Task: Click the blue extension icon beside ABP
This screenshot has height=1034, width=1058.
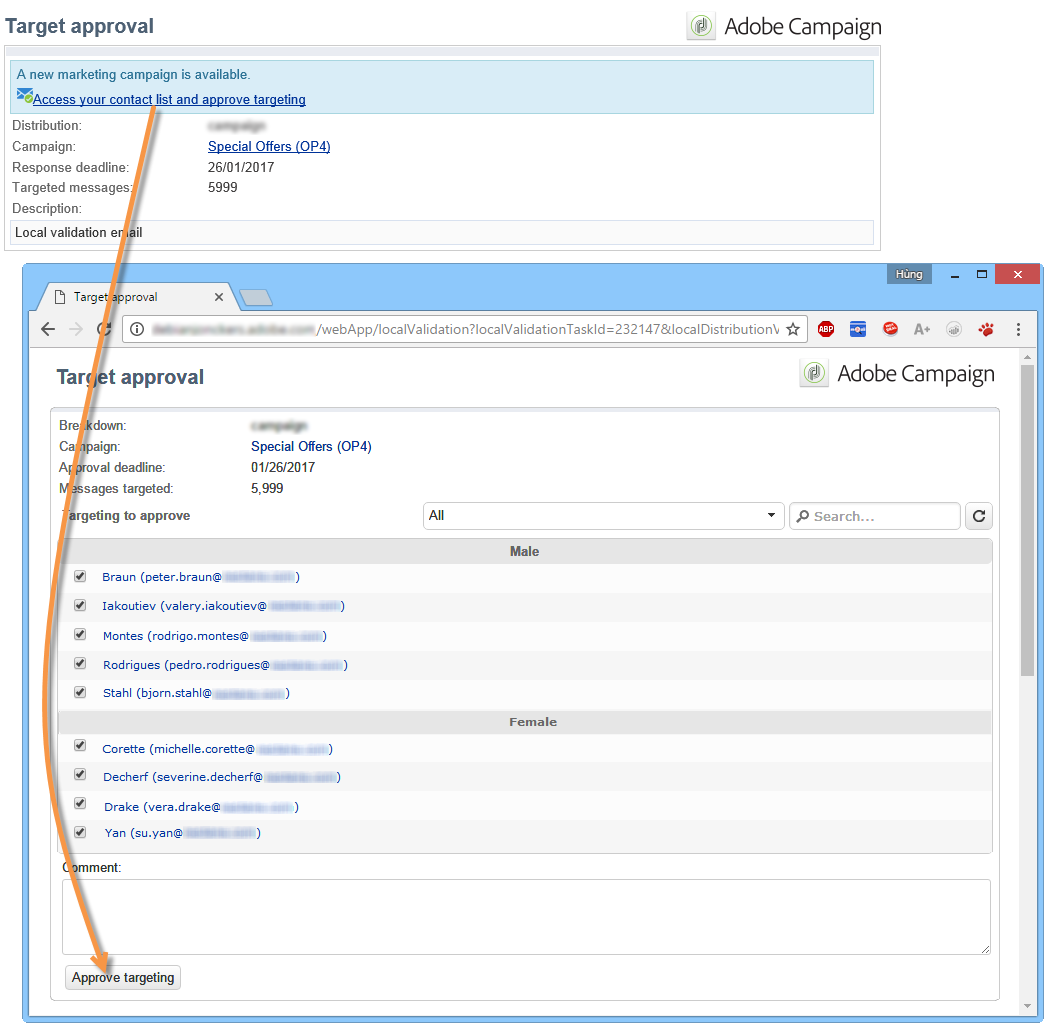Action: (x=858, y=329)
